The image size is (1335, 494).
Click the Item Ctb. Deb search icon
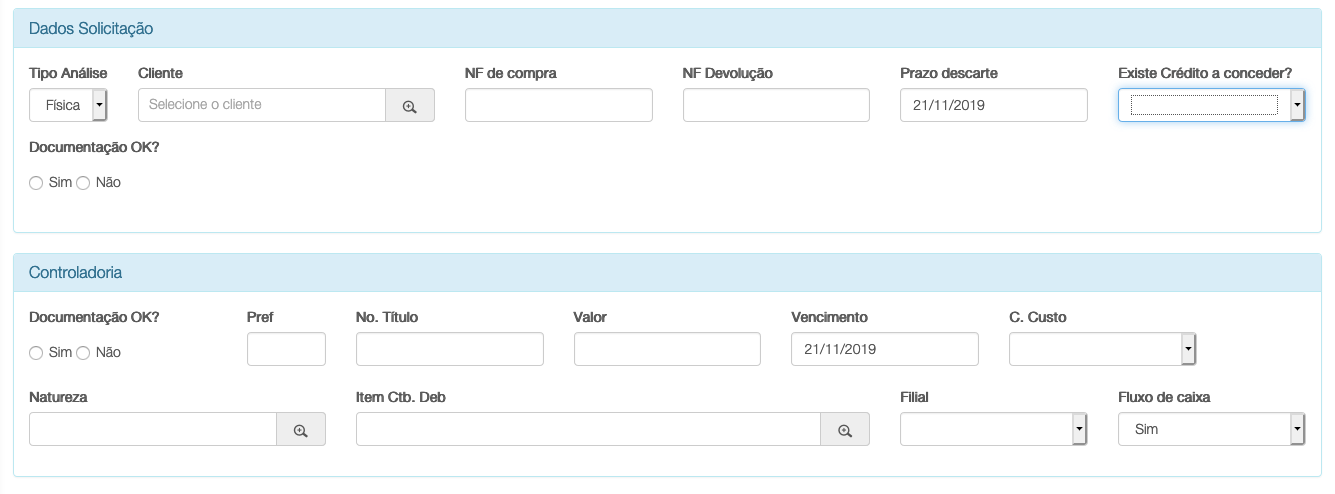tap(845, 429)
